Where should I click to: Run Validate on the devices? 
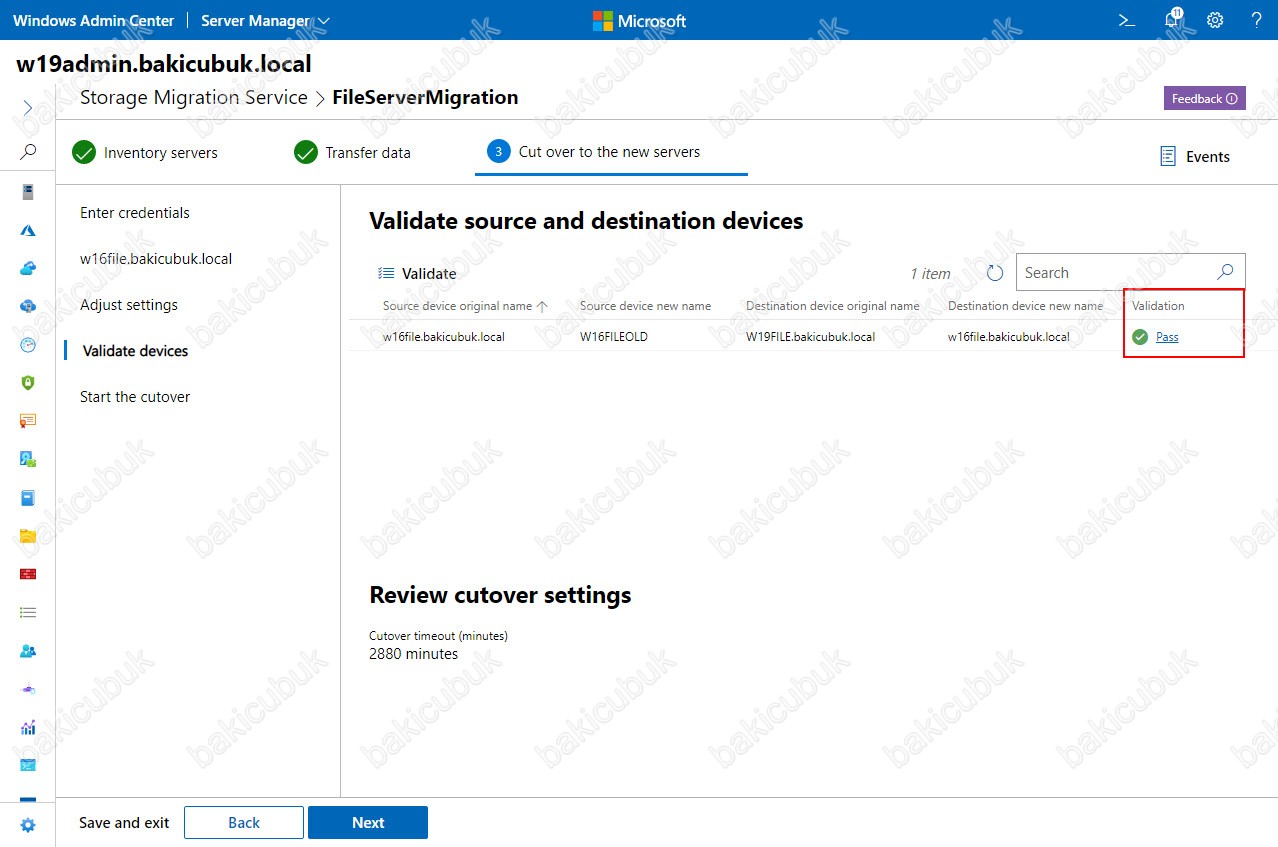[417, 273]
